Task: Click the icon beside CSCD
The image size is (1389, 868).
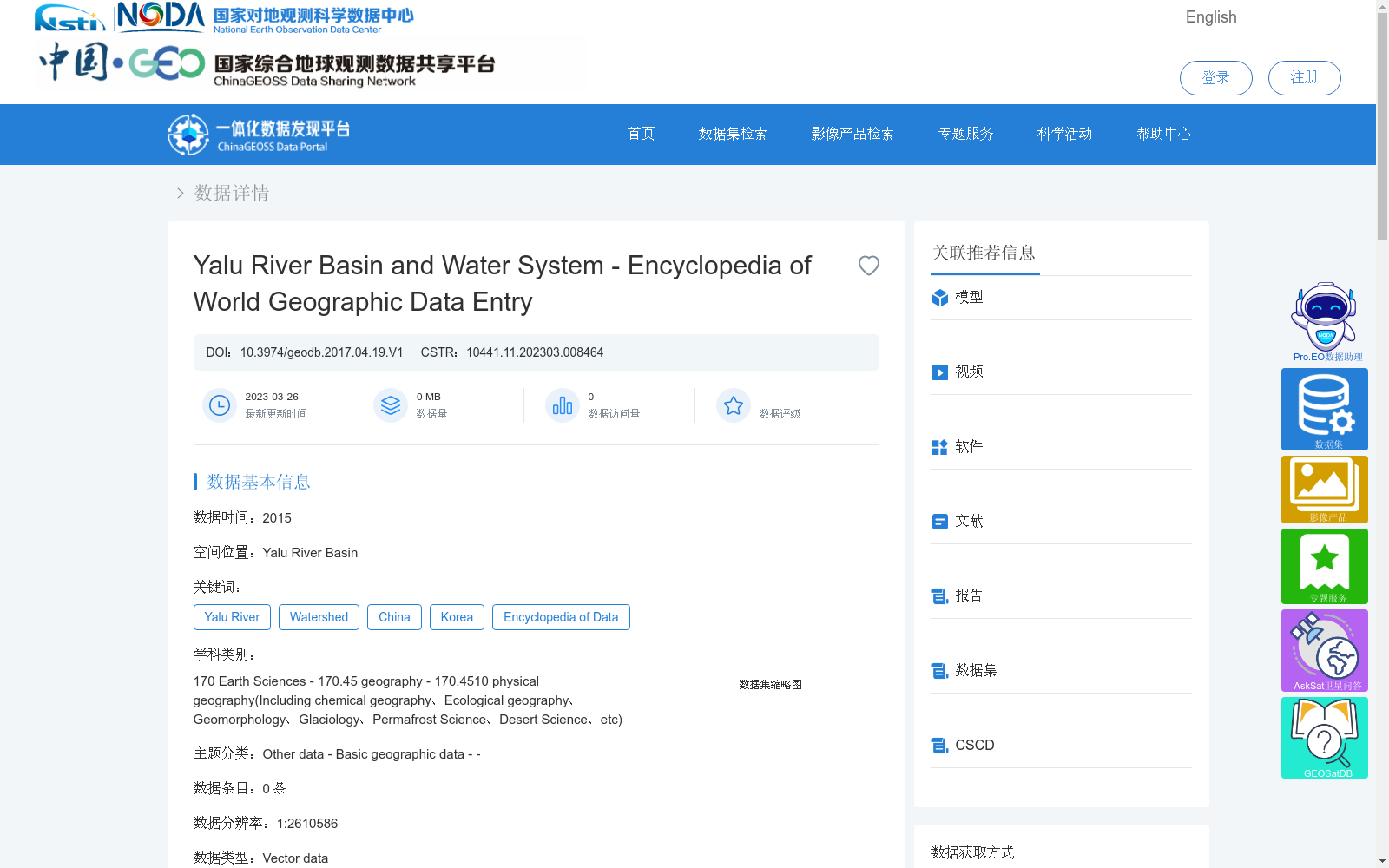Action: click(x=940, y=746)
